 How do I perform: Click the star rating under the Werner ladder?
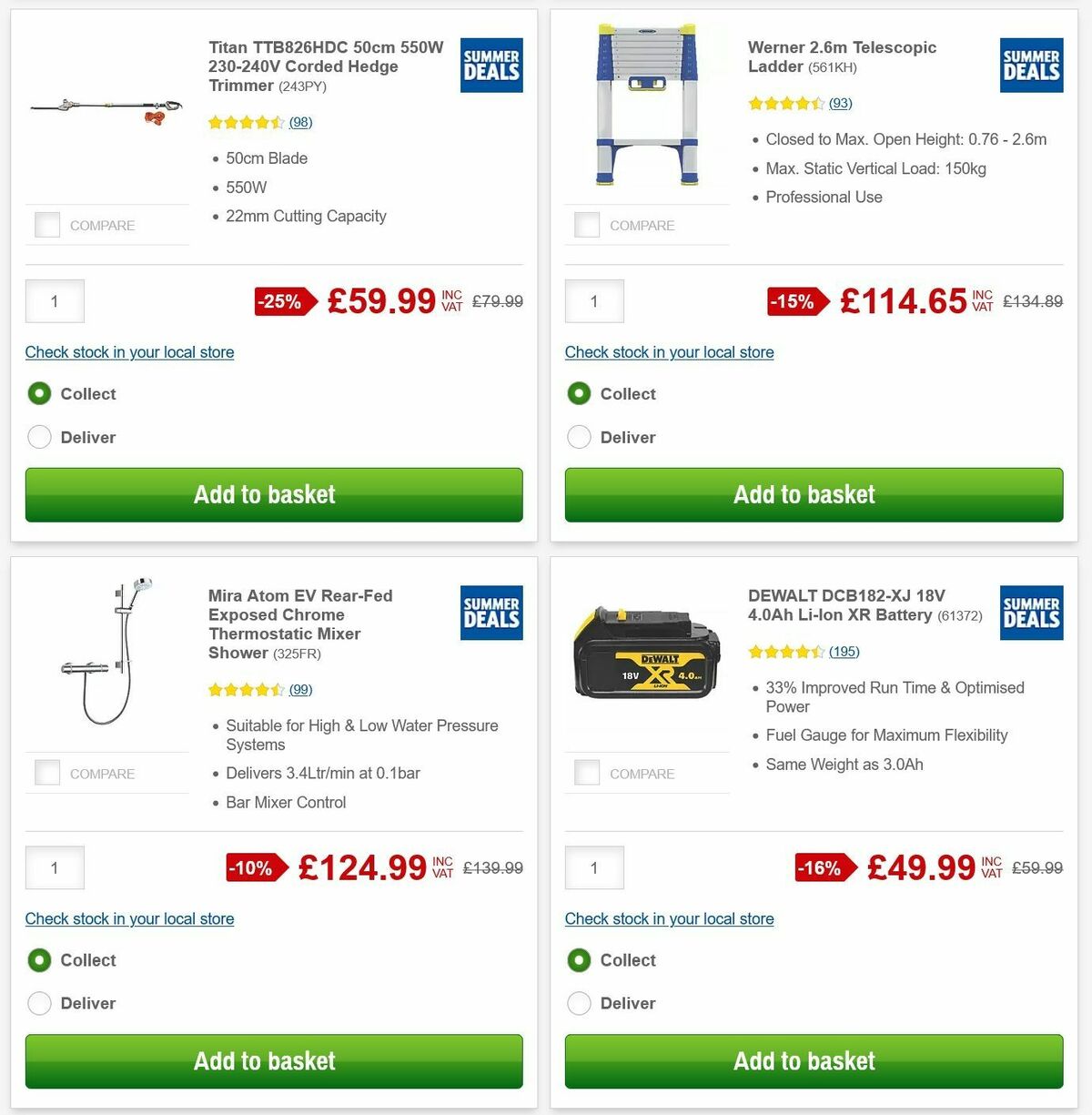click(x=786, y=103)
